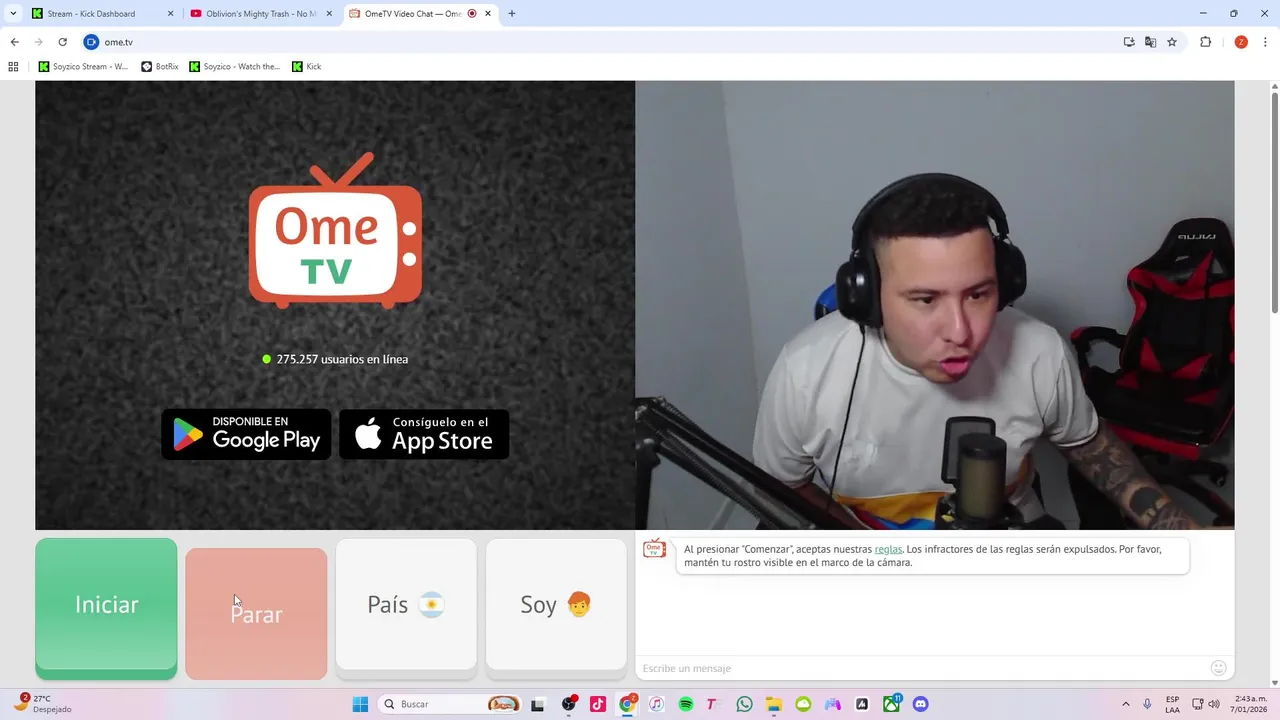Open Soyzico Stream bookmark

(83, 67)
